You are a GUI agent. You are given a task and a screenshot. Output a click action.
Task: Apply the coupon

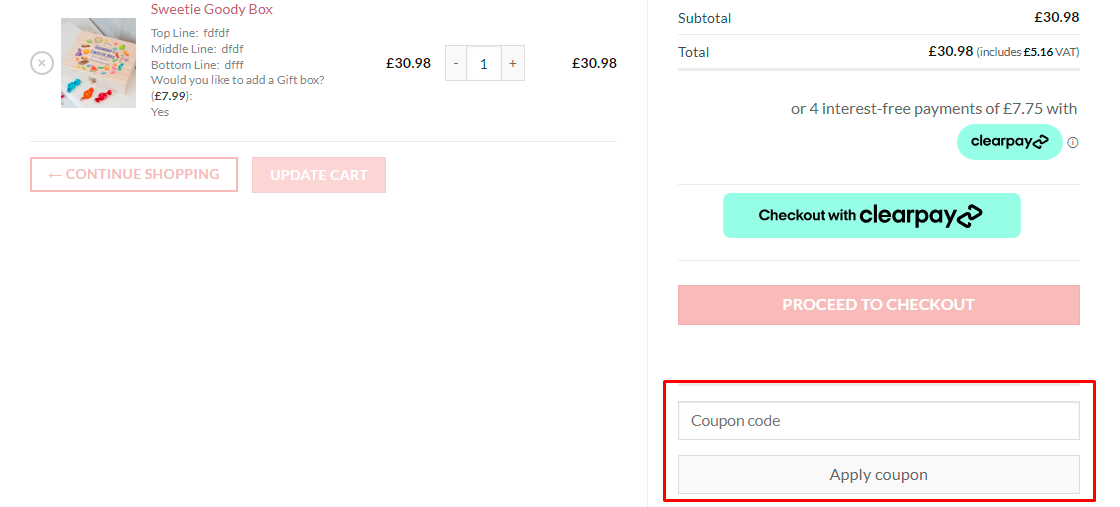(x=878, y=475)
